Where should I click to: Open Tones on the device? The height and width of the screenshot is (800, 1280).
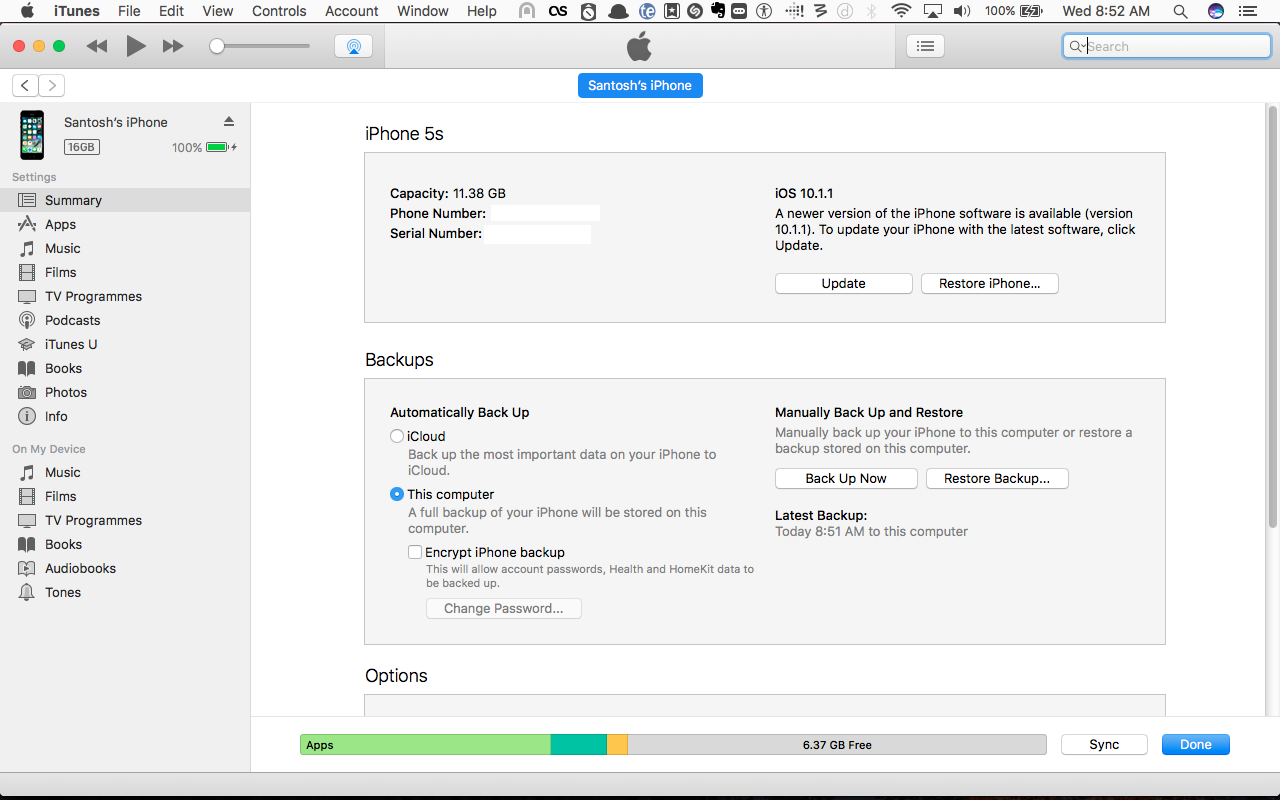tap(125, 592)
